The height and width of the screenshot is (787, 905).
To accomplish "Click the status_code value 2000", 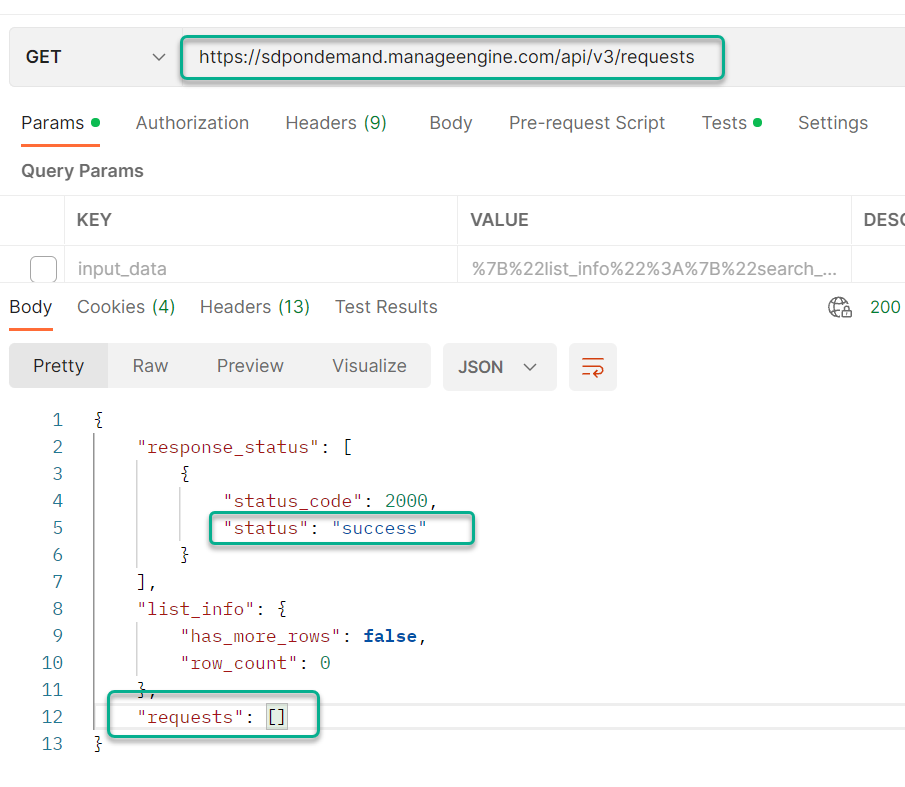I will tap(406, 501).
